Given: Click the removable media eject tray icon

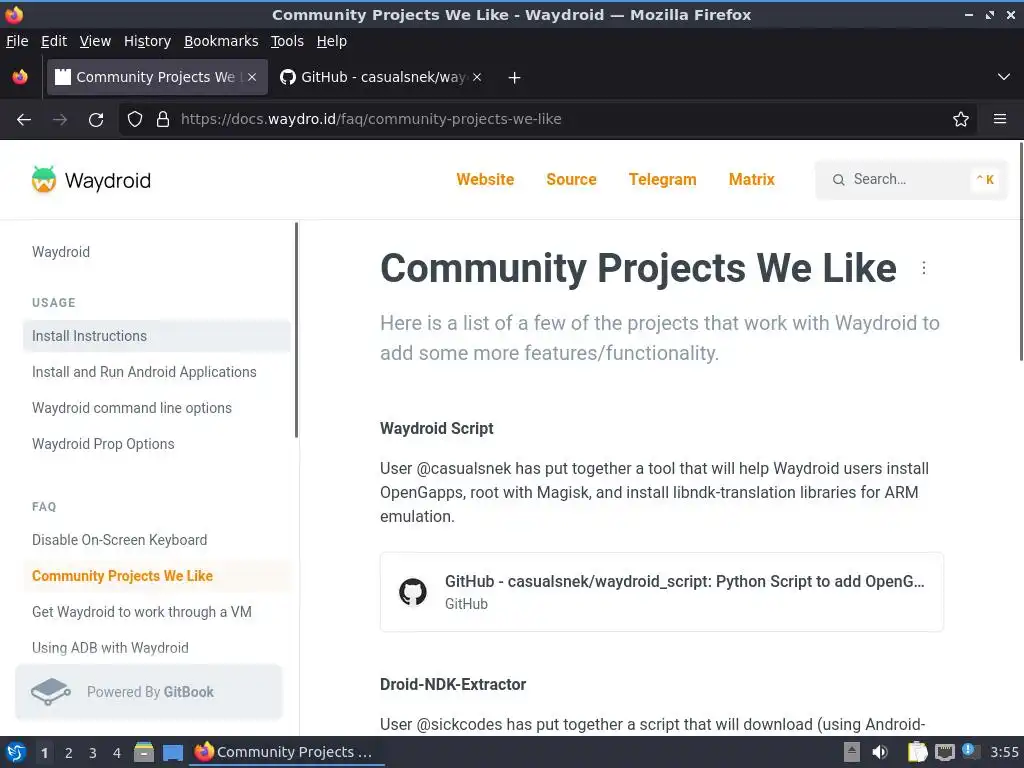Looking at the screenshot, I should click(852, 752).
